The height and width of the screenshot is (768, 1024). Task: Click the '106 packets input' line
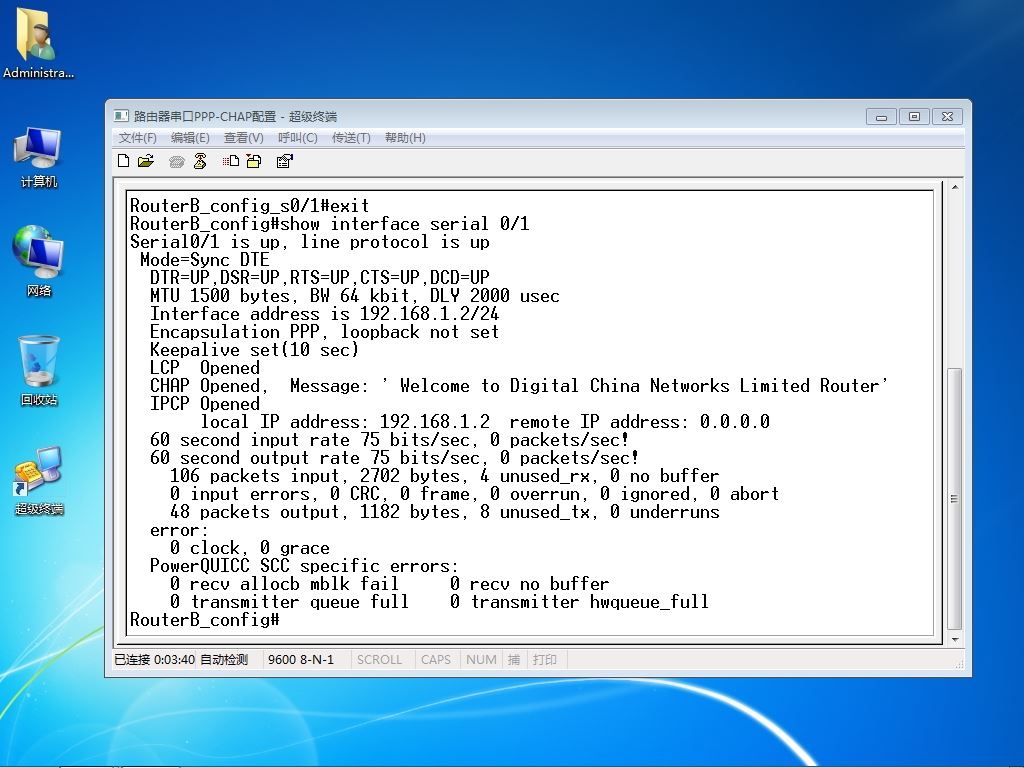(444, 476)
